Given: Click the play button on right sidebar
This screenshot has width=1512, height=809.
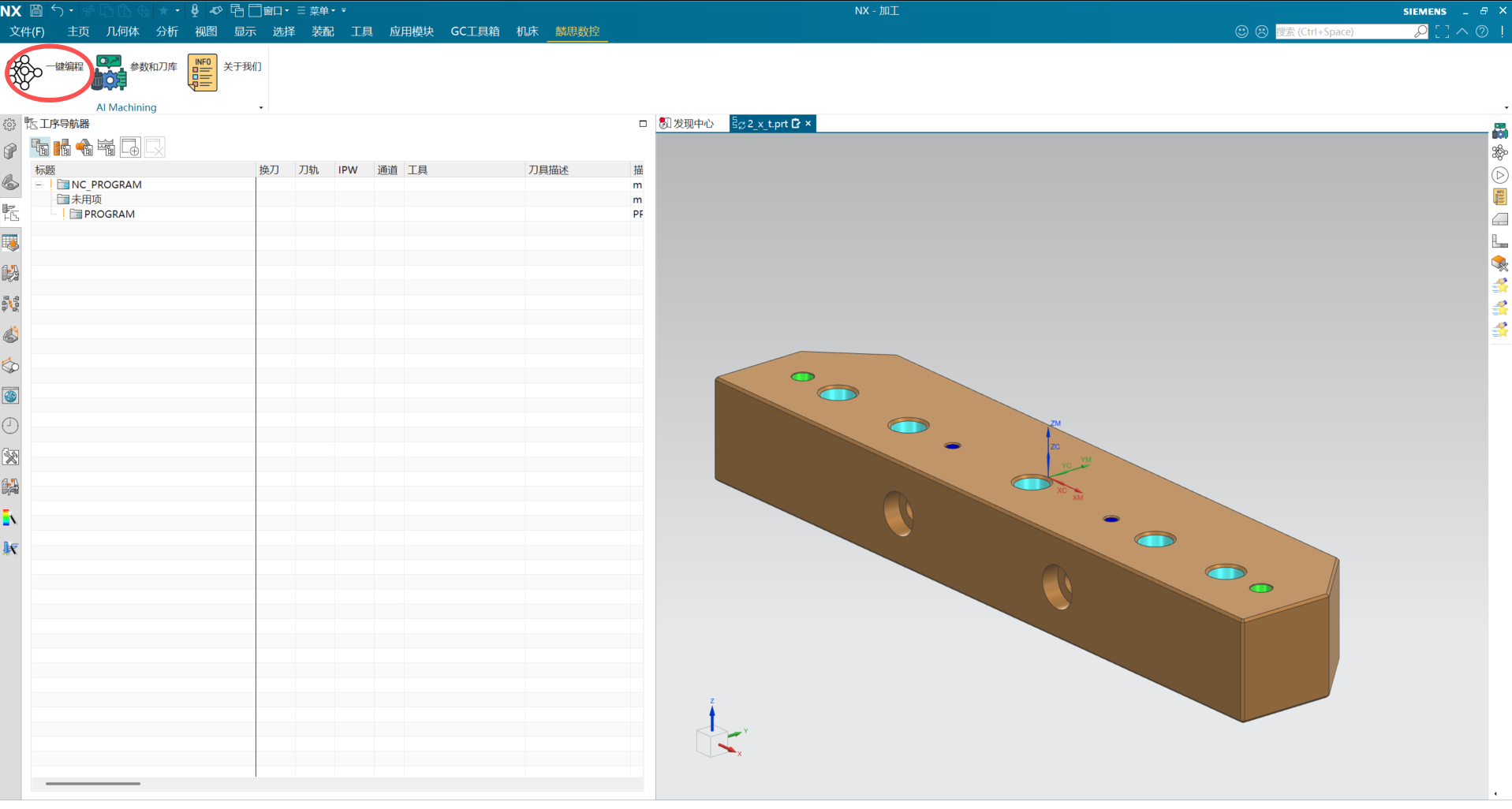Looking at the screenshot, I should 1499,175.
